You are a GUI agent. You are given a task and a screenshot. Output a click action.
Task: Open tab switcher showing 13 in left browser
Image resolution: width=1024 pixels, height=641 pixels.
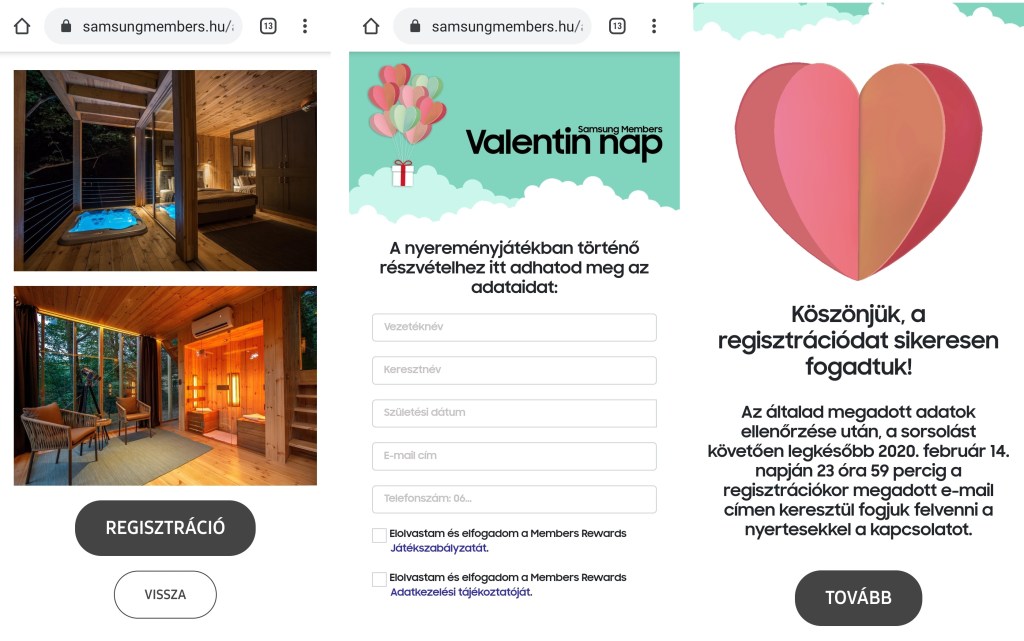(x=268, y=26)
